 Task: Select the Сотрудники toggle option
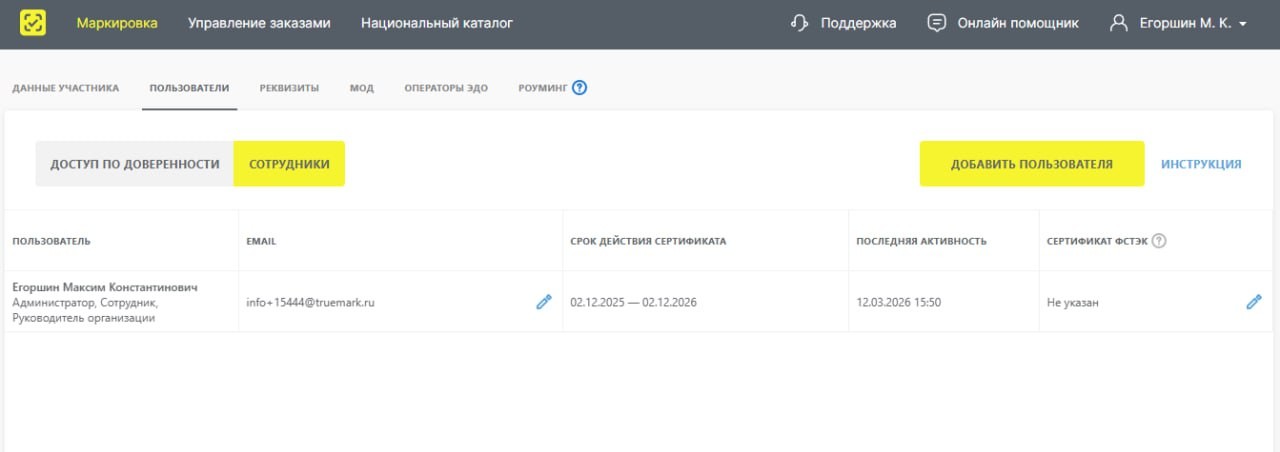click(x=289, y=164)
